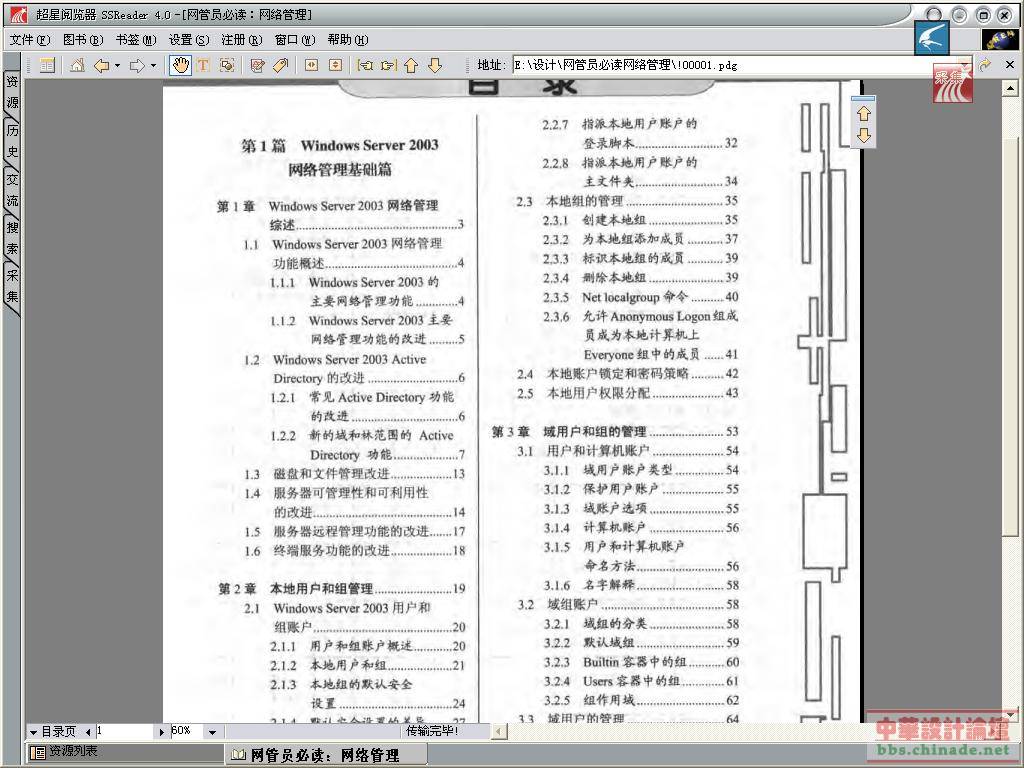This screenshot has width=1024, height=768.
Task: Open the 设置(S) menu
Action: coord(189,40)
